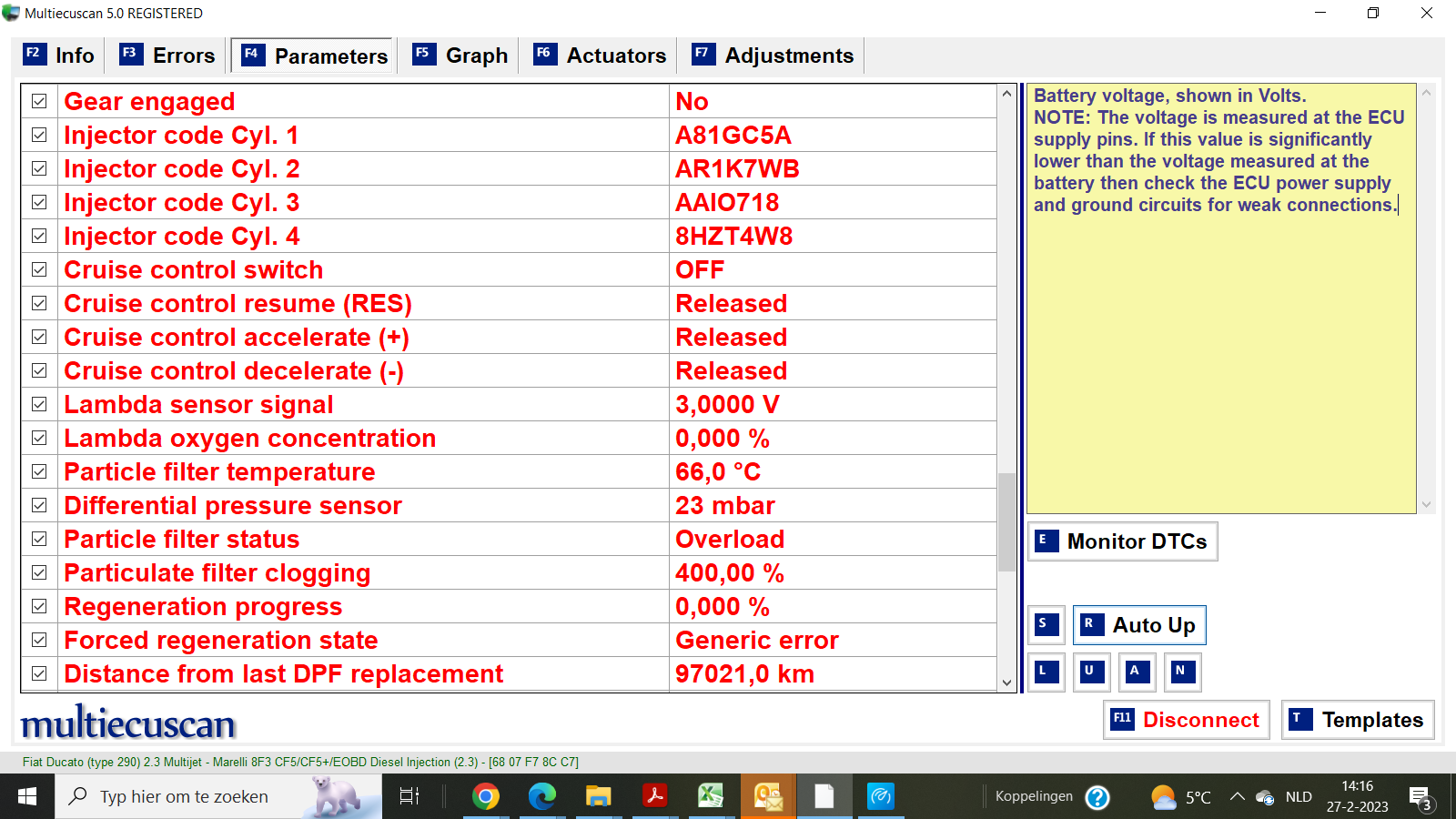Uncheck Particle filter temperature checkbox
This screenshot has height=819, width=1456.
tap(39, 471)
